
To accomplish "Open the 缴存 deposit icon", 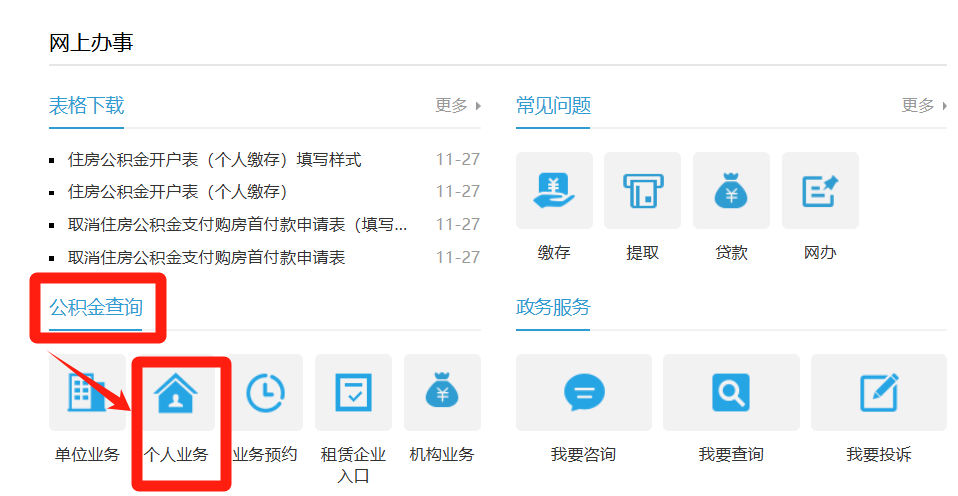I will pyautogui.click(x=554, y=191).
